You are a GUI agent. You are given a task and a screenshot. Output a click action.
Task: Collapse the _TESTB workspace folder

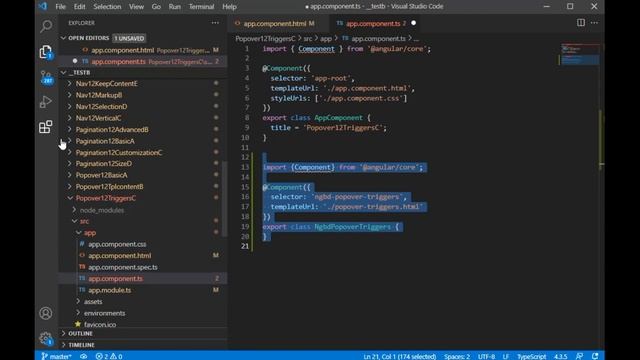point(63,72)
